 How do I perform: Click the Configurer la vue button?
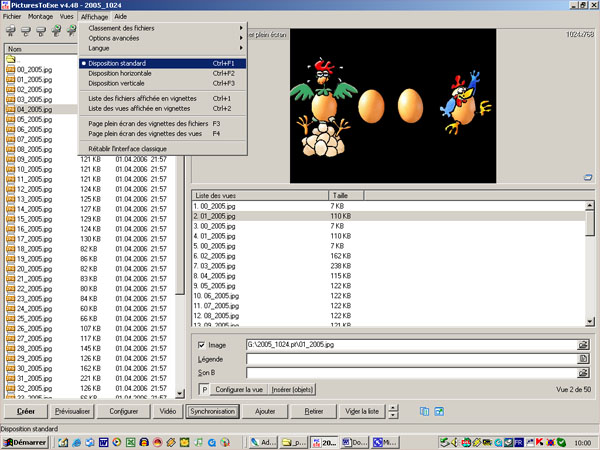click(239, 390)
